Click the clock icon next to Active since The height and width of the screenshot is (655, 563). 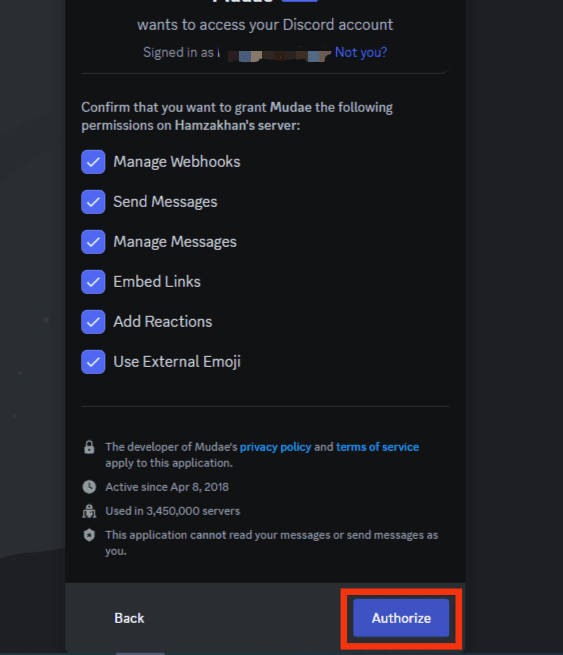point(89,487)
